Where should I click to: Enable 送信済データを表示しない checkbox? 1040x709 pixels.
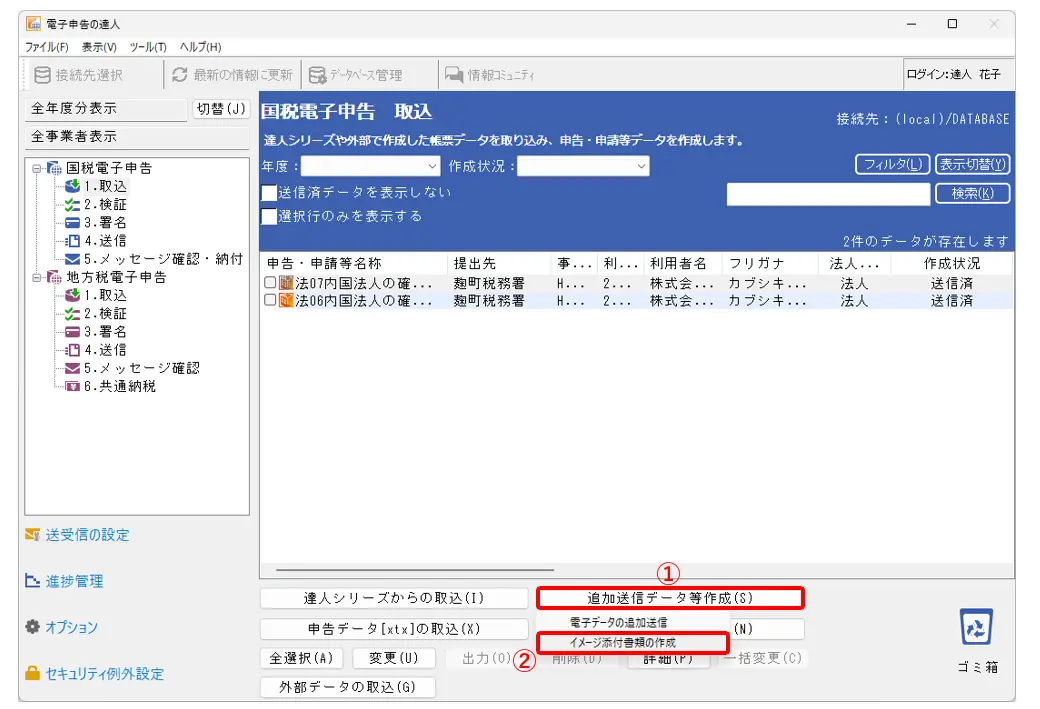coord(268,193)
